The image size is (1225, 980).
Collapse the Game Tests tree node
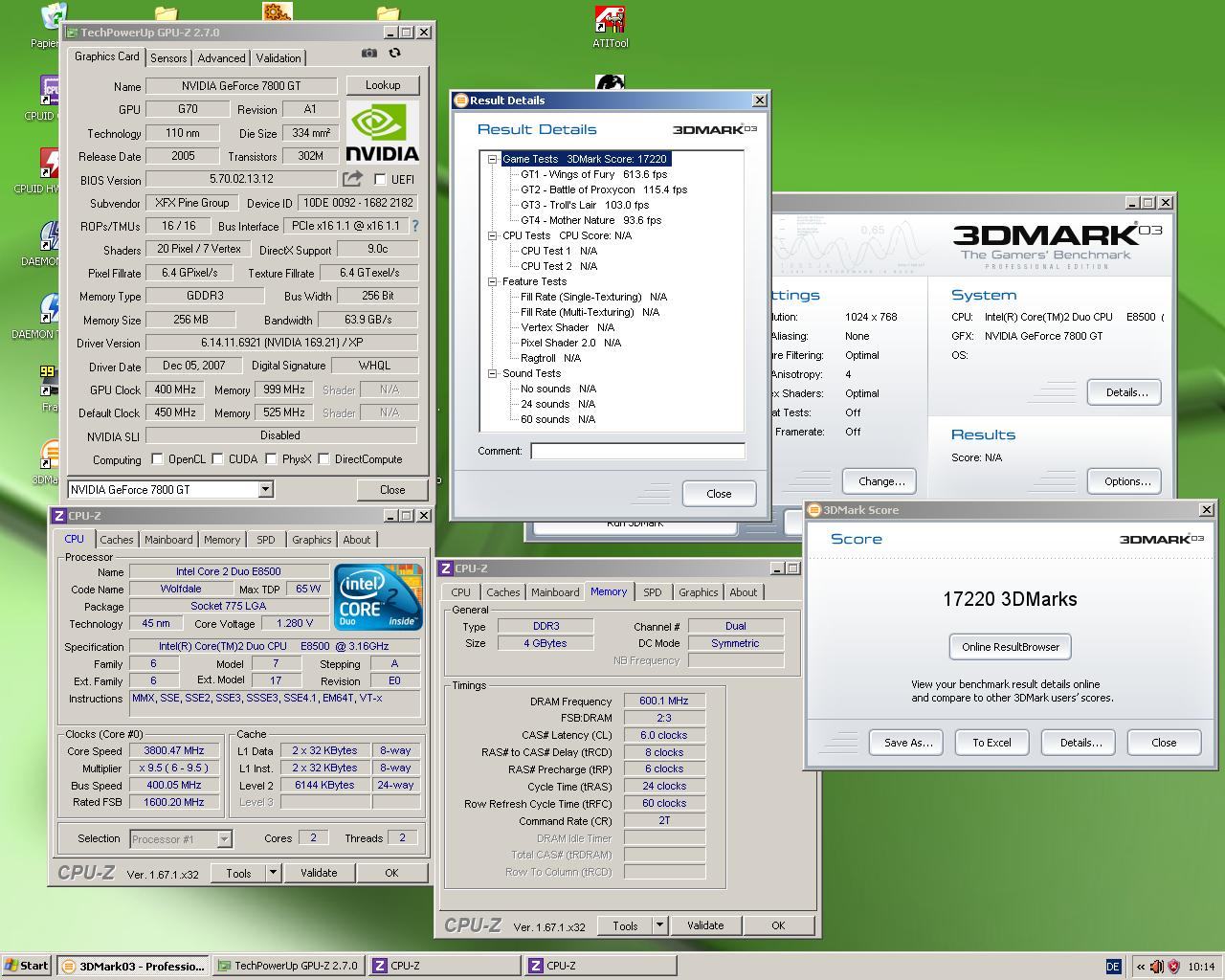click(x=492, y=159)
